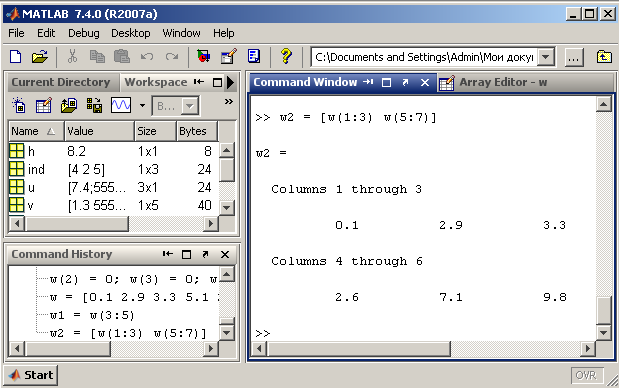The height and width of the screenshot is (388, 619).
Task: Show more Workspace toolbar options chevron
Action: point(229,101)
